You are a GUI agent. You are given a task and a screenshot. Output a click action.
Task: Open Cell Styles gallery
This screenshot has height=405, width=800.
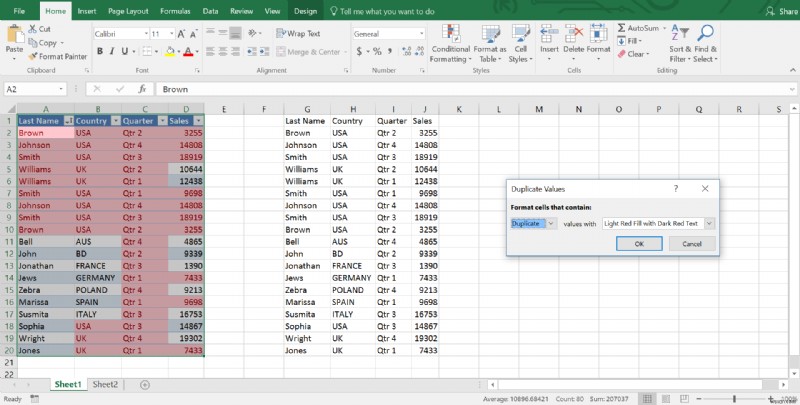pyautogui.click(x=520, y=44)
